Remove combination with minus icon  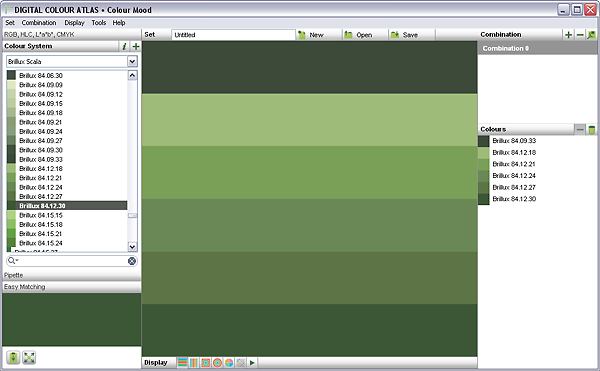coord(580,35)
